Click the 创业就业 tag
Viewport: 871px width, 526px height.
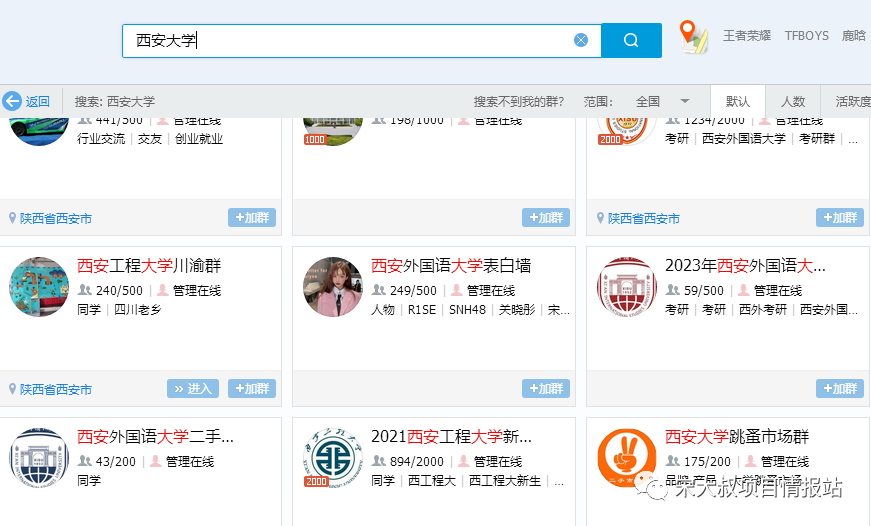tap(199, 138)
